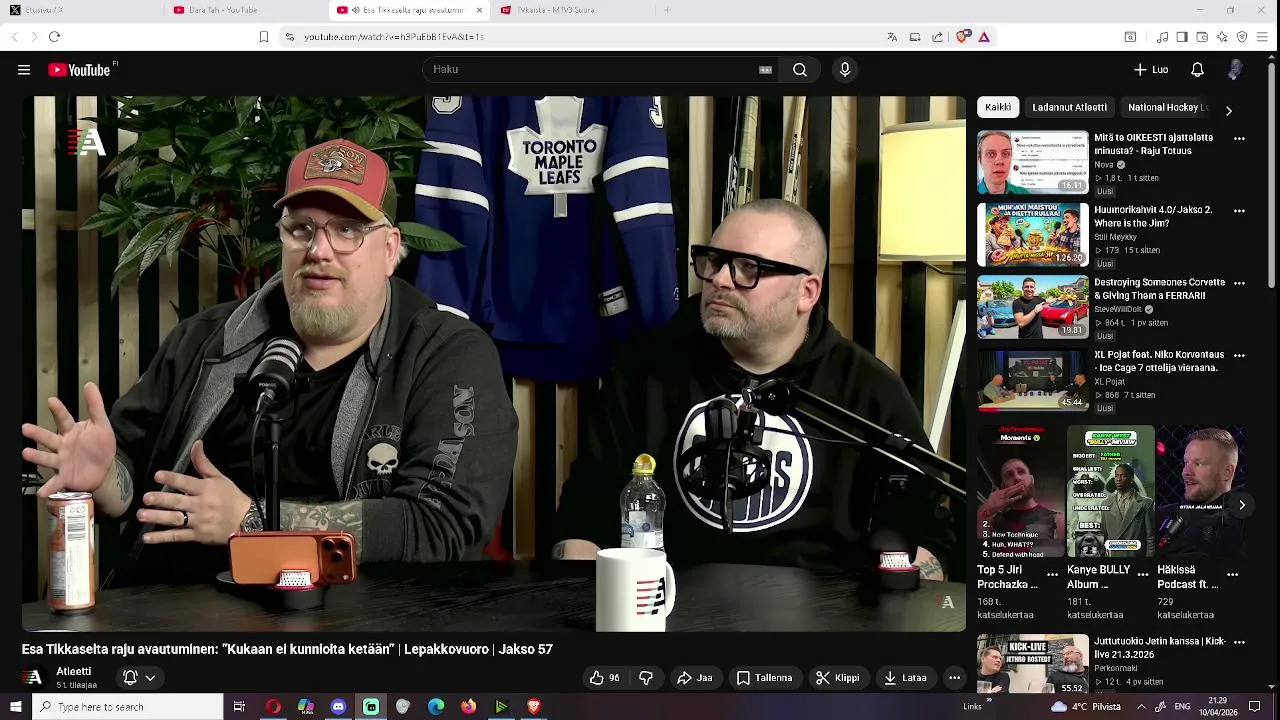
Task: Select the Ladannut Atleetti chip
Action: [x=1070, y=107]
